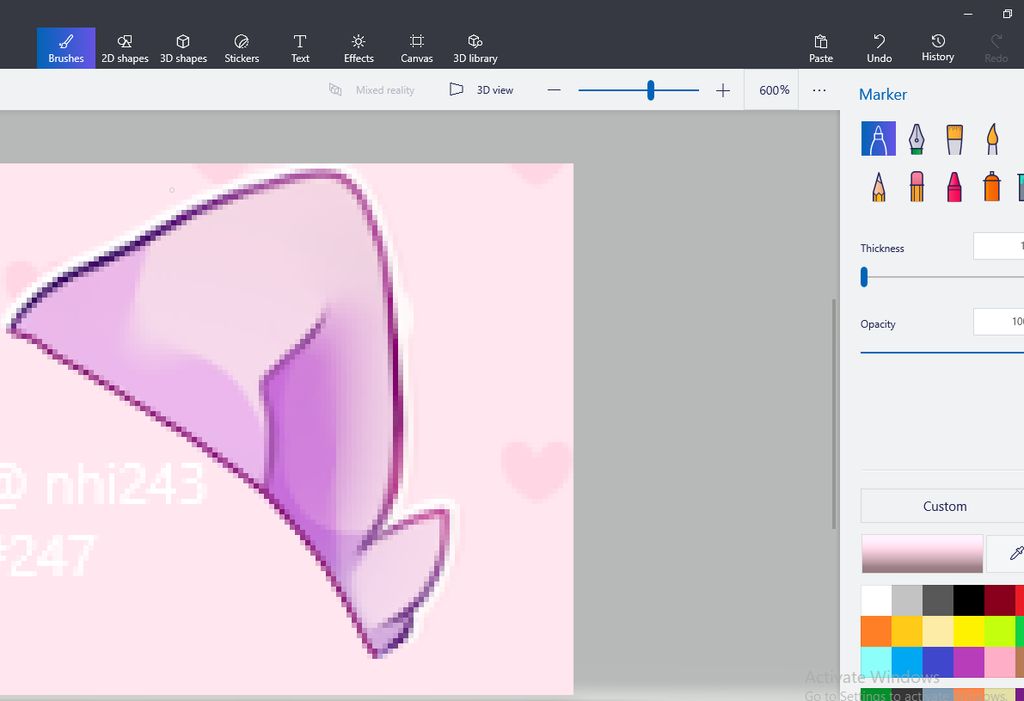Pick the dark gray color swatch
The width and height of the screenshot is (1024, 701).
coord(938,600)
